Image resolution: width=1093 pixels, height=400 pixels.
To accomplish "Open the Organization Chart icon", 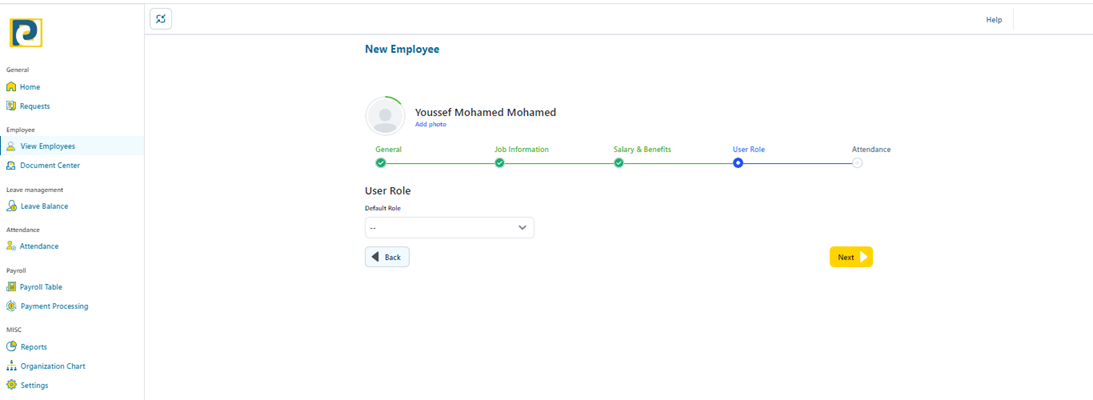I will (12, 366).
